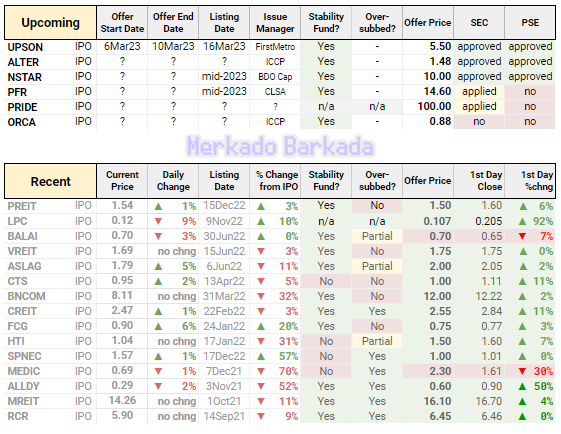The image size is (561, 434).
Task: Click the red down arrow in RCR % Change from IPO
Action: click(261, 416)
